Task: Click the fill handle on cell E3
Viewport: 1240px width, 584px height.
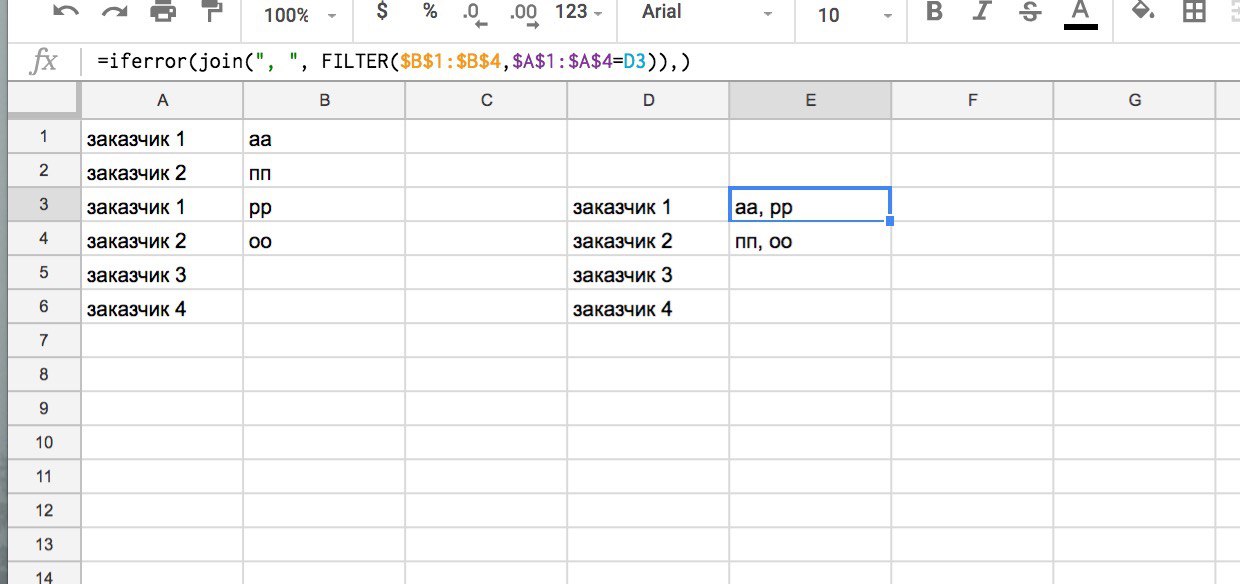Action: [x=890, y=221]
